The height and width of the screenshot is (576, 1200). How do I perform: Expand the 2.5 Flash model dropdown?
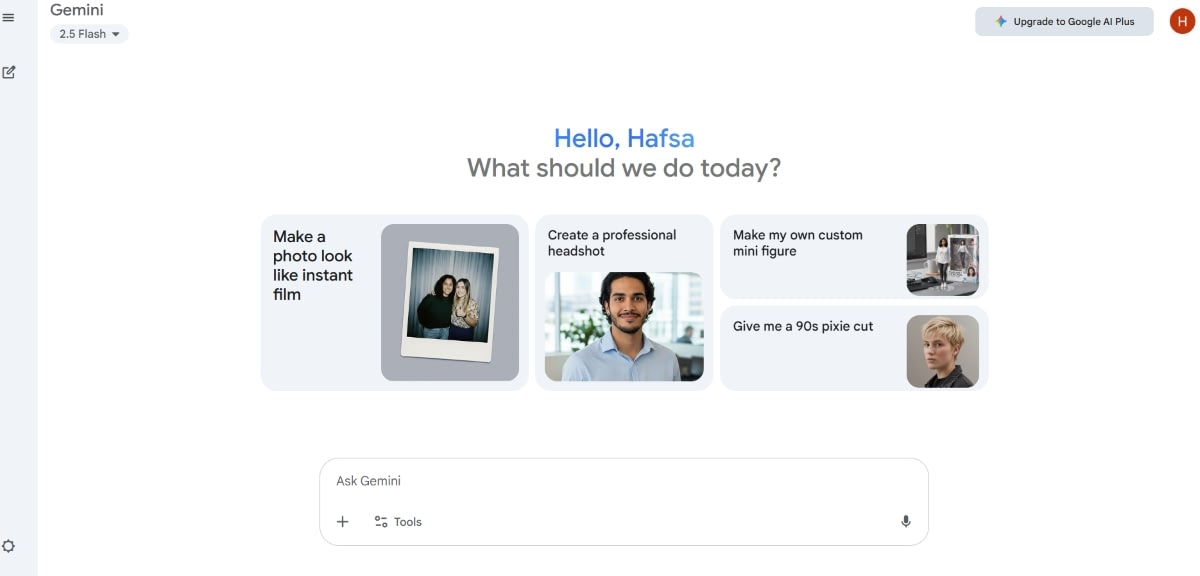click(89, 34)
